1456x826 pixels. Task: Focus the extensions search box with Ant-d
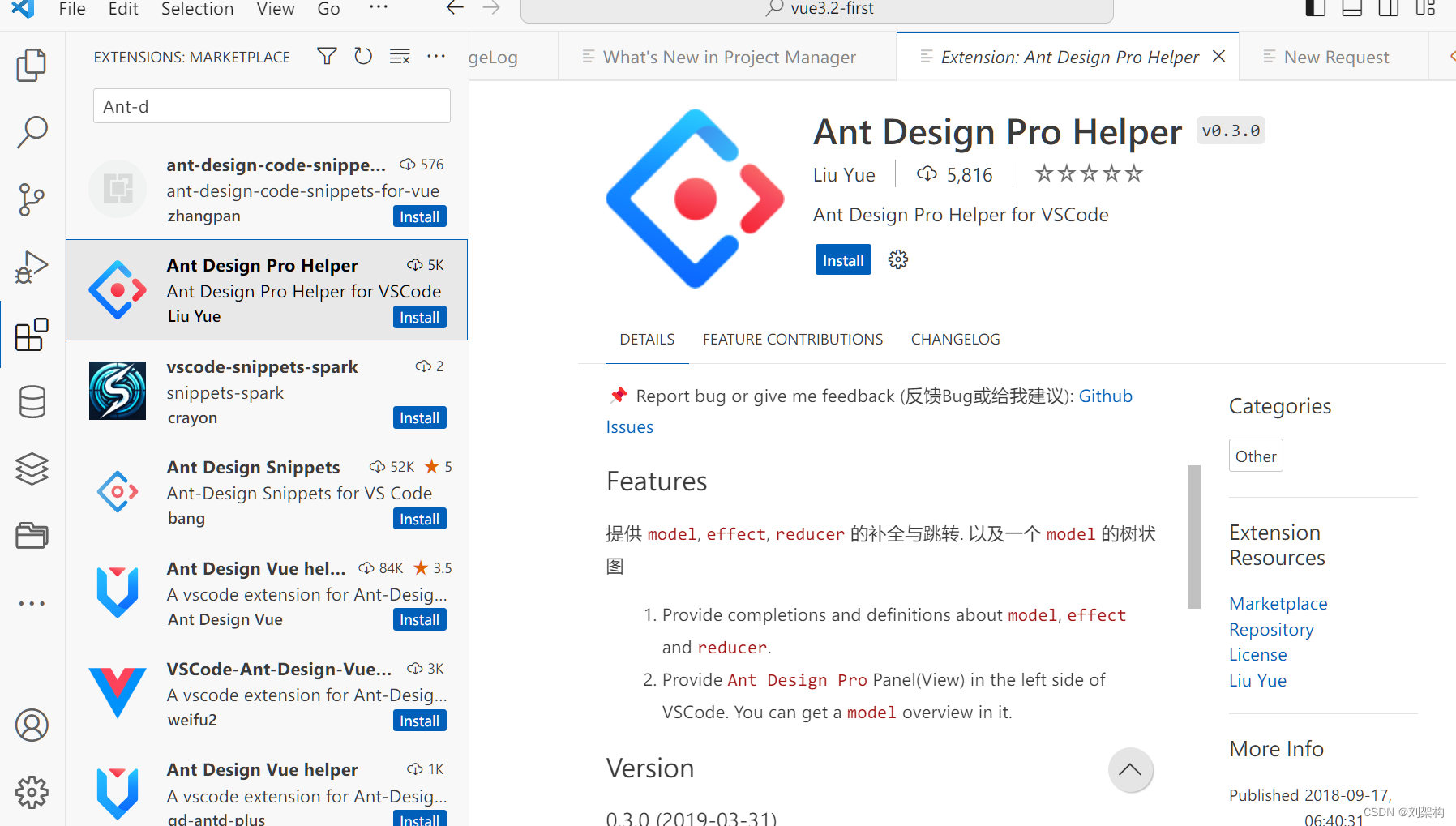(272, 106)
